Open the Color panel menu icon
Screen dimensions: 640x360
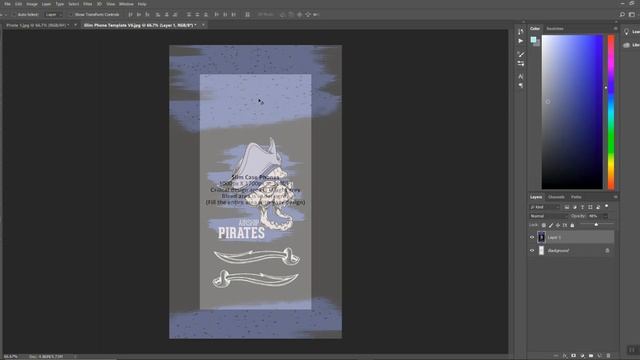616,29
